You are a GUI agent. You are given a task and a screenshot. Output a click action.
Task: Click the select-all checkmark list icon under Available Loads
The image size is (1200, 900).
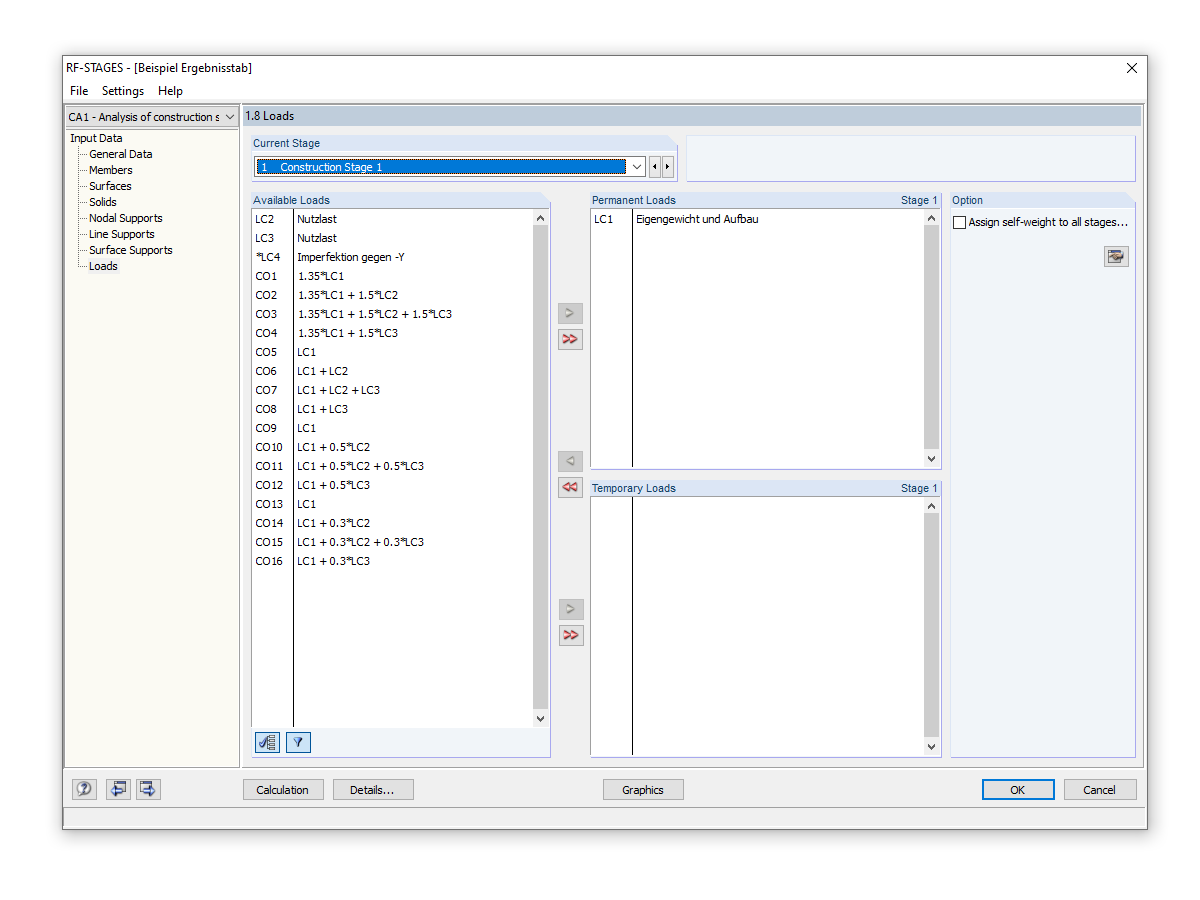point(267,742)
